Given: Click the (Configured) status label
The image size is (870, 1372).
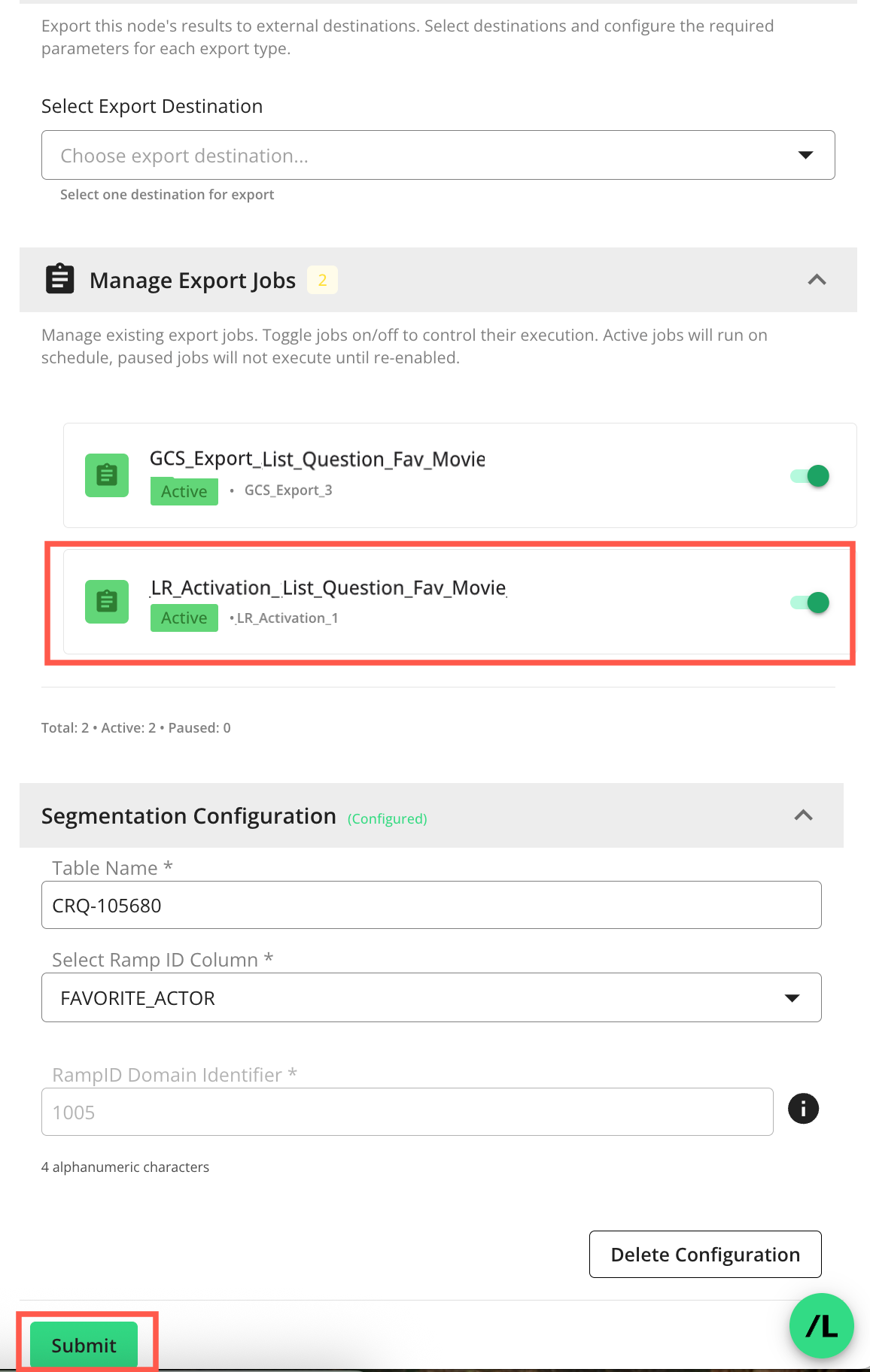Looking at the screenshot, I should (x=387, y=818).
